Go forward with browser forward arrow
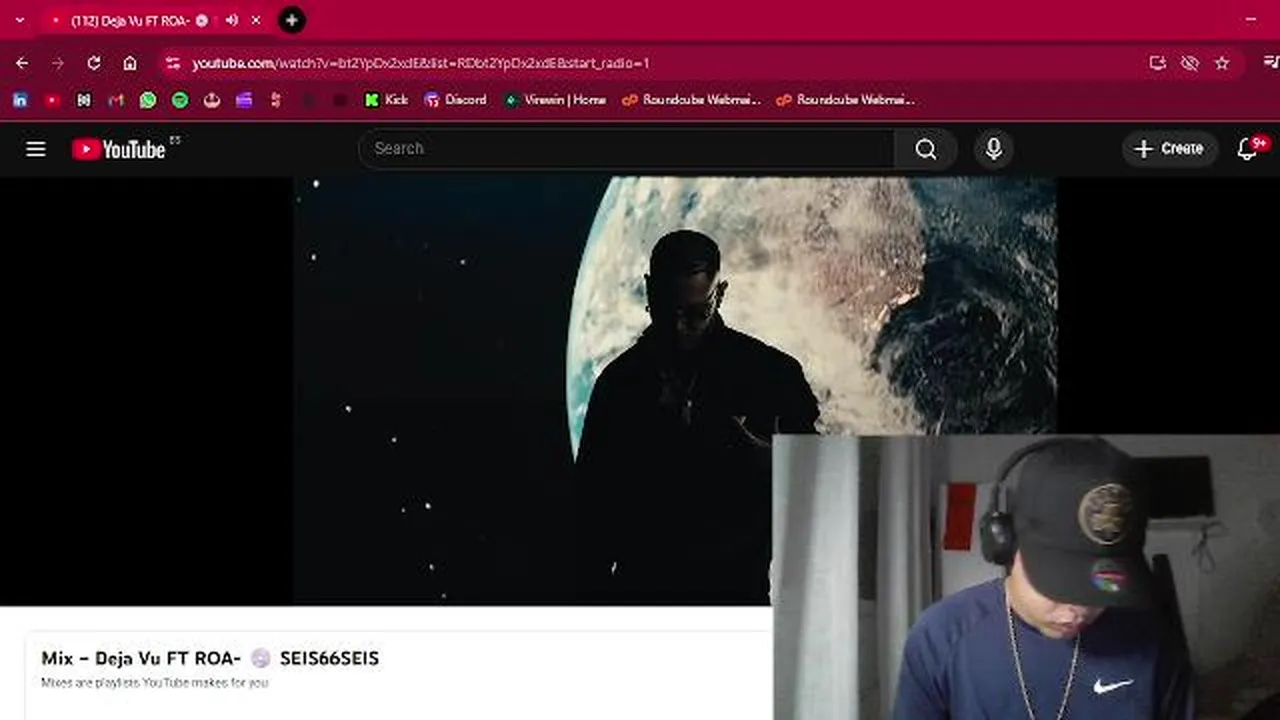This screenshot has width=1280, height=720. pyautogui.click(x=58, y=63)
